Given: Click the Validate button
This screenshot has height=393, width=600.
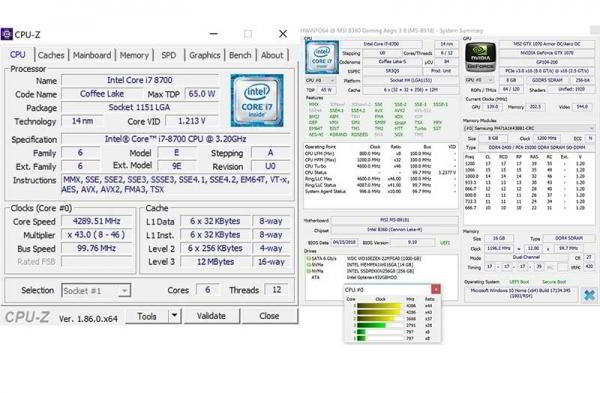Looking at the screenshot, I should click(211, 316).
